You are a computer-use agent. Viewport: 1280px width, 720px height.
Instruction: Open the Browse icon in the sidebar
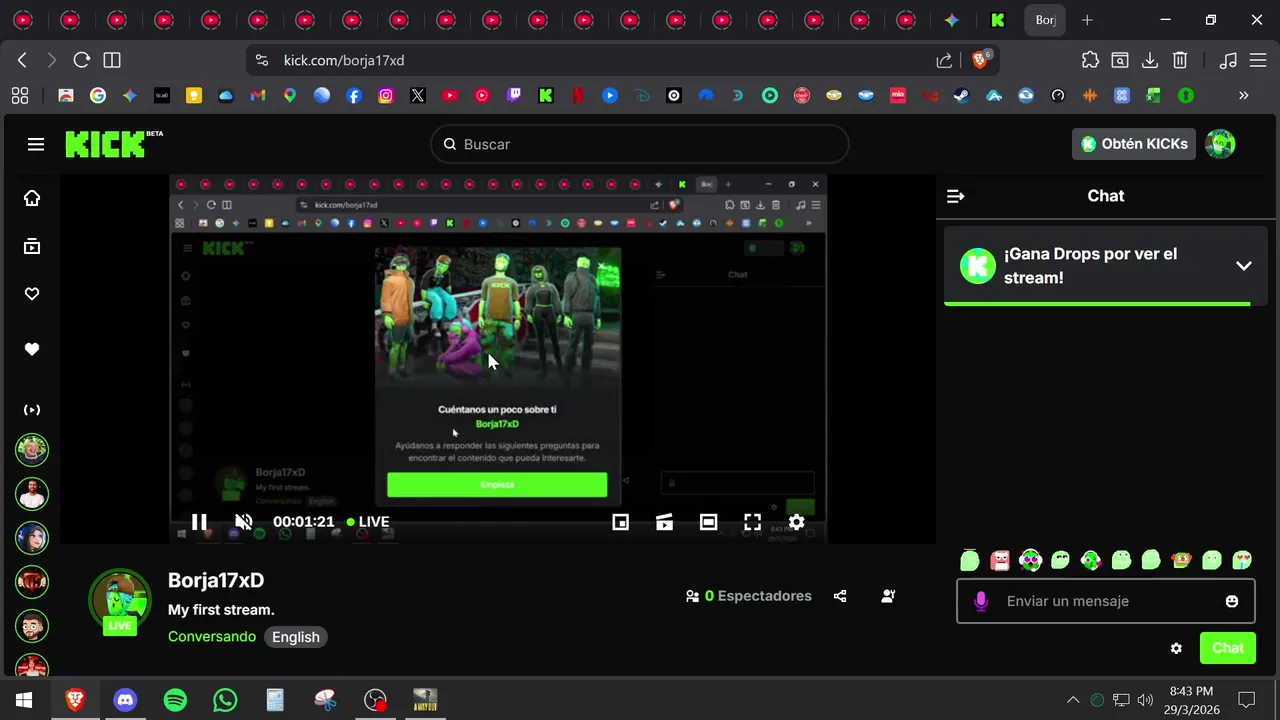(x=32, y=246)
